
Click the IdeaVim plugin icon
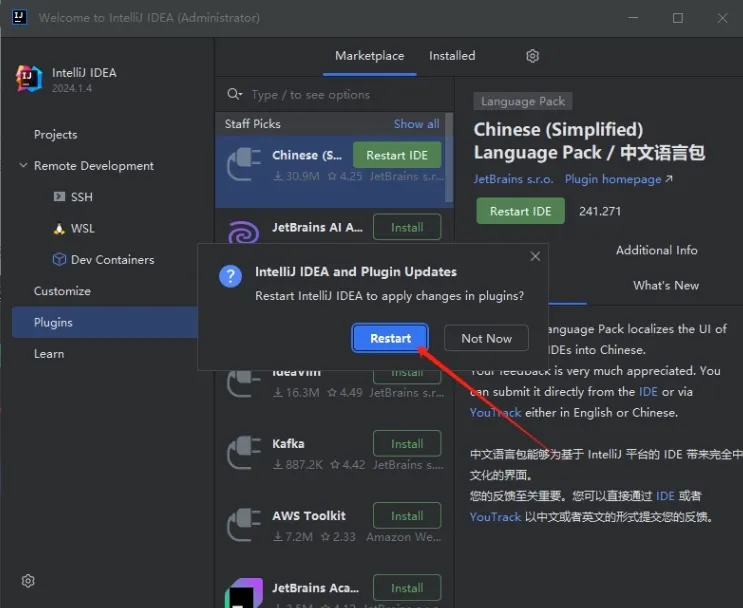244,383
